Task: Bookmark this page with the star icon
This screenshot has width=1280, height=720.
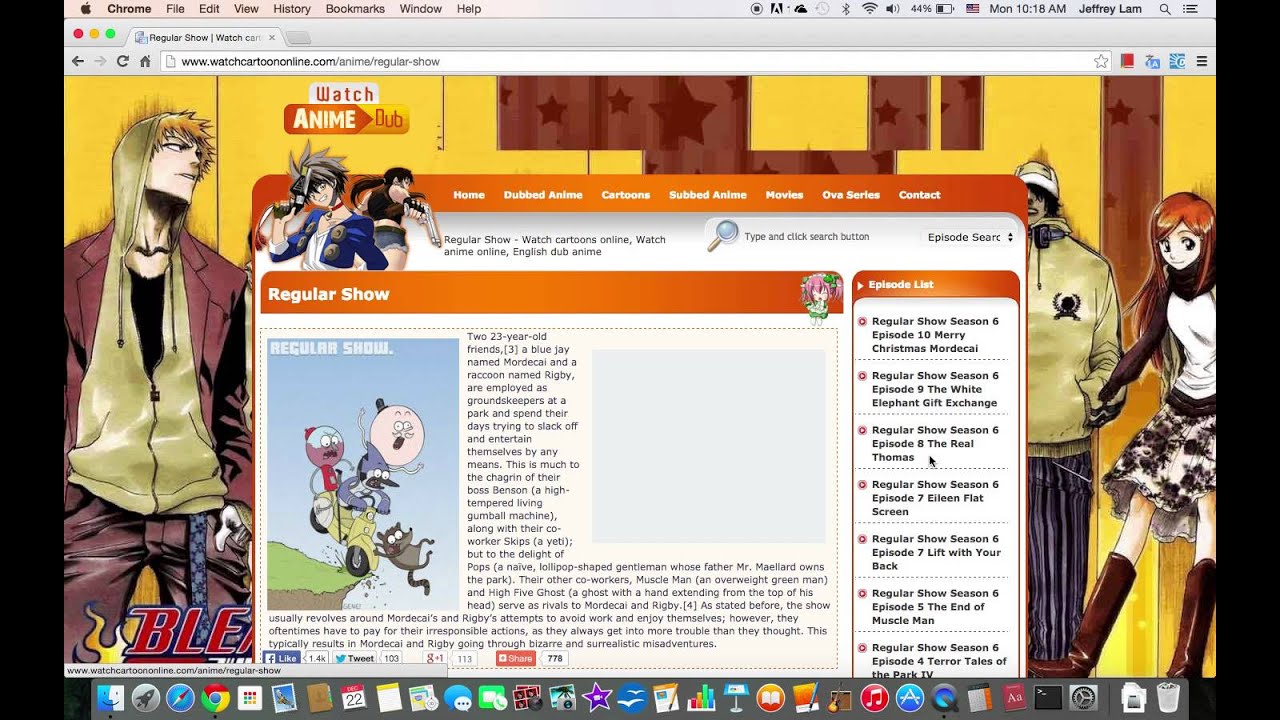Action: 1101,61
